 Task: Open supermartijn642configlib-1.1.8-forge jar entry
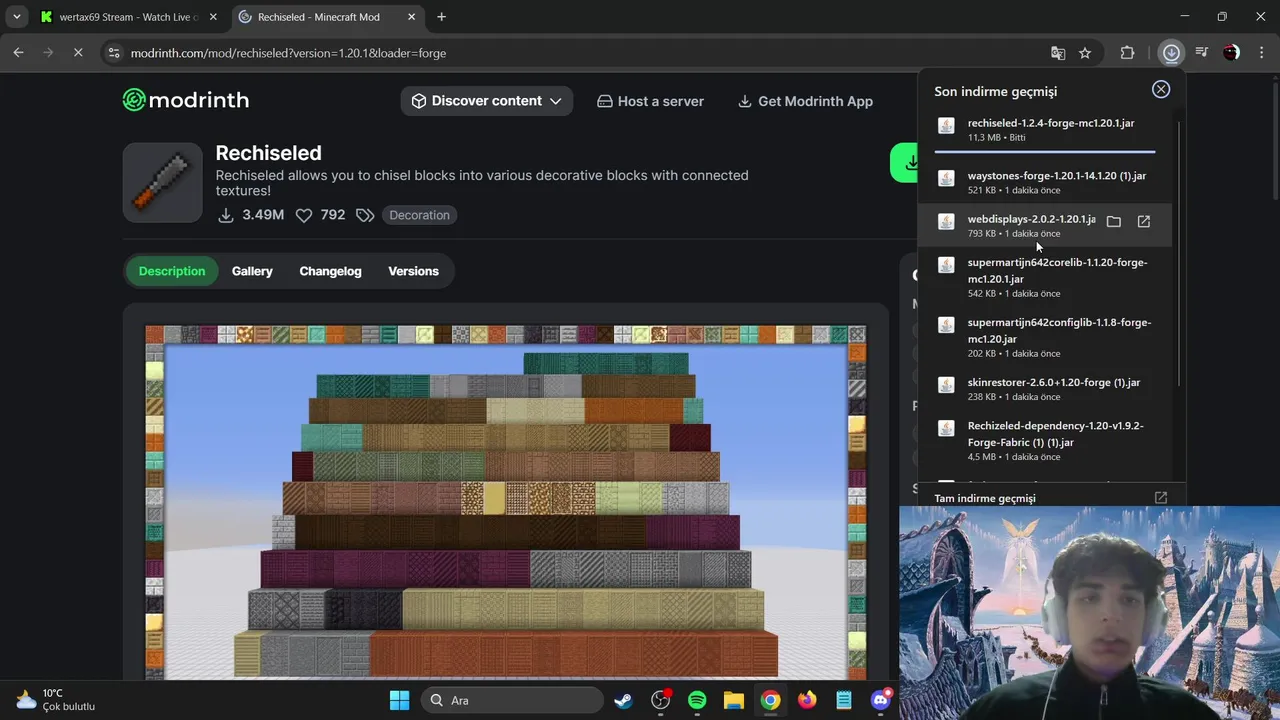[1045, 337]
